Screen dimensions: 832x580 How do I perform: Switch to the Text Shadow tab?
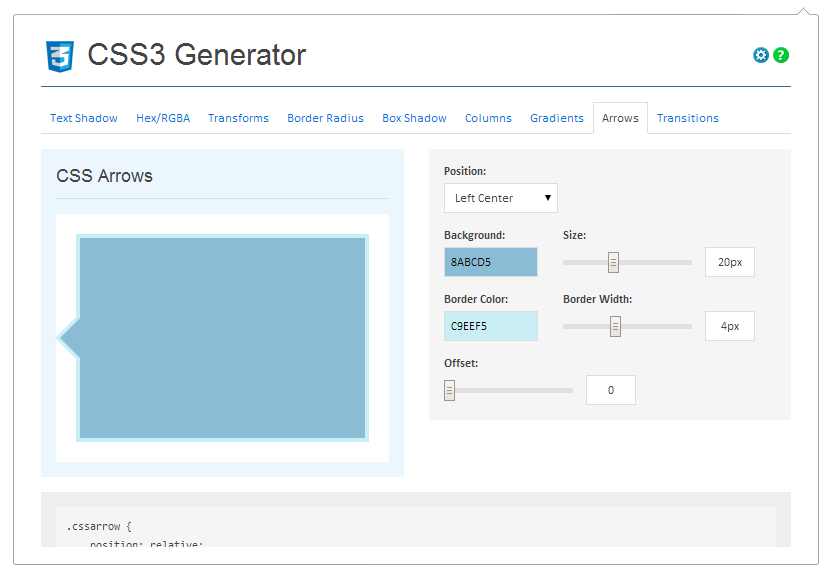click(x=84, y=117)
